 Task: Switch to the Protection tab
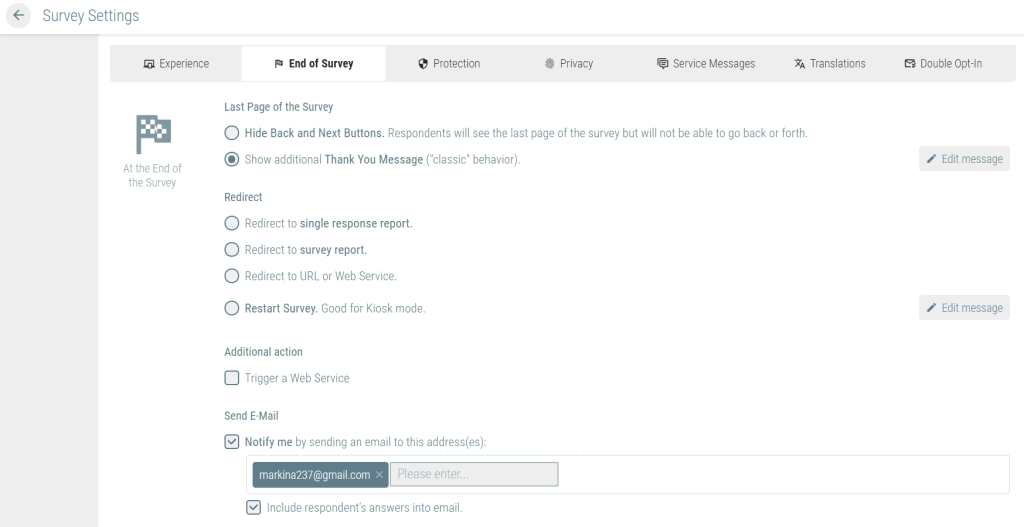pyautogui.click(x=449, y=63)
